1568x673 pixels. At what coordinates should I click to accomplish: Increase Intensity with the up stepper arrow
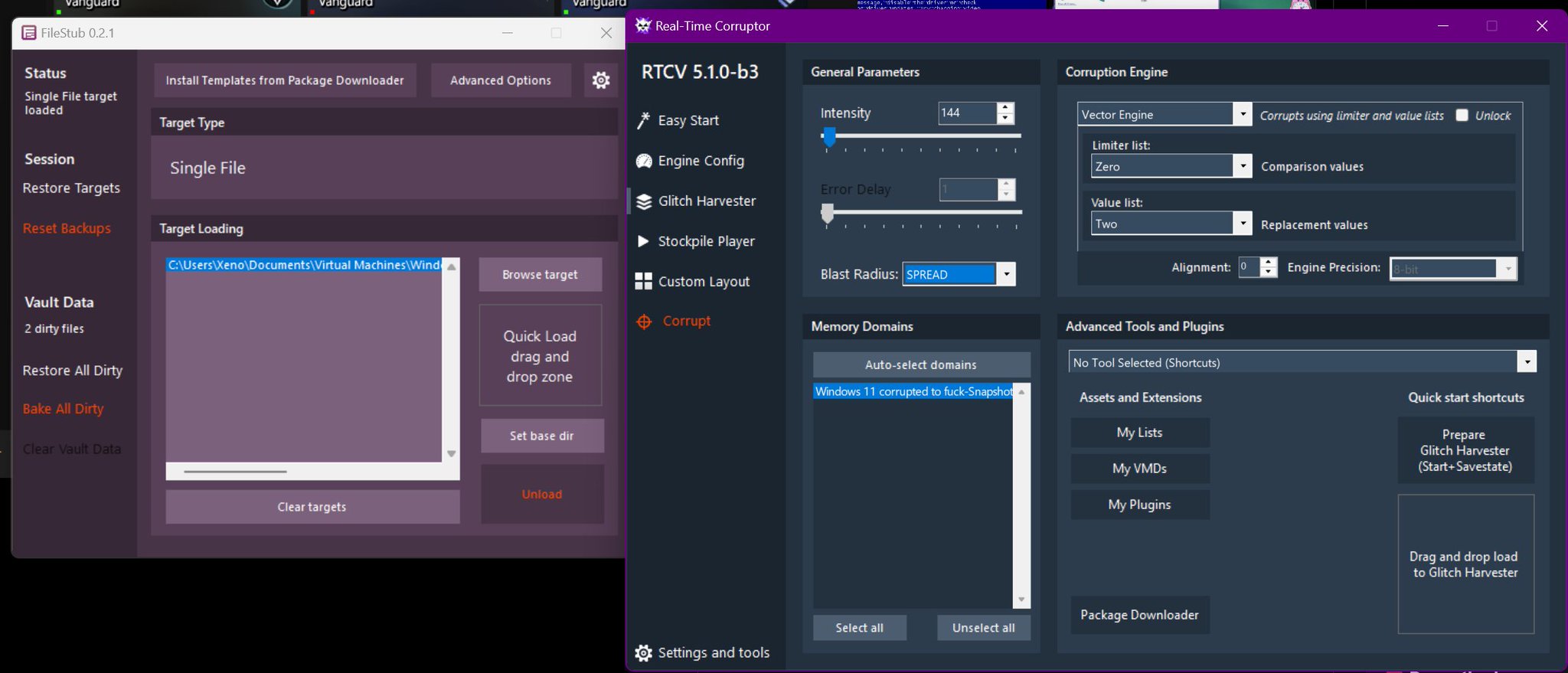click(1005, 107)
